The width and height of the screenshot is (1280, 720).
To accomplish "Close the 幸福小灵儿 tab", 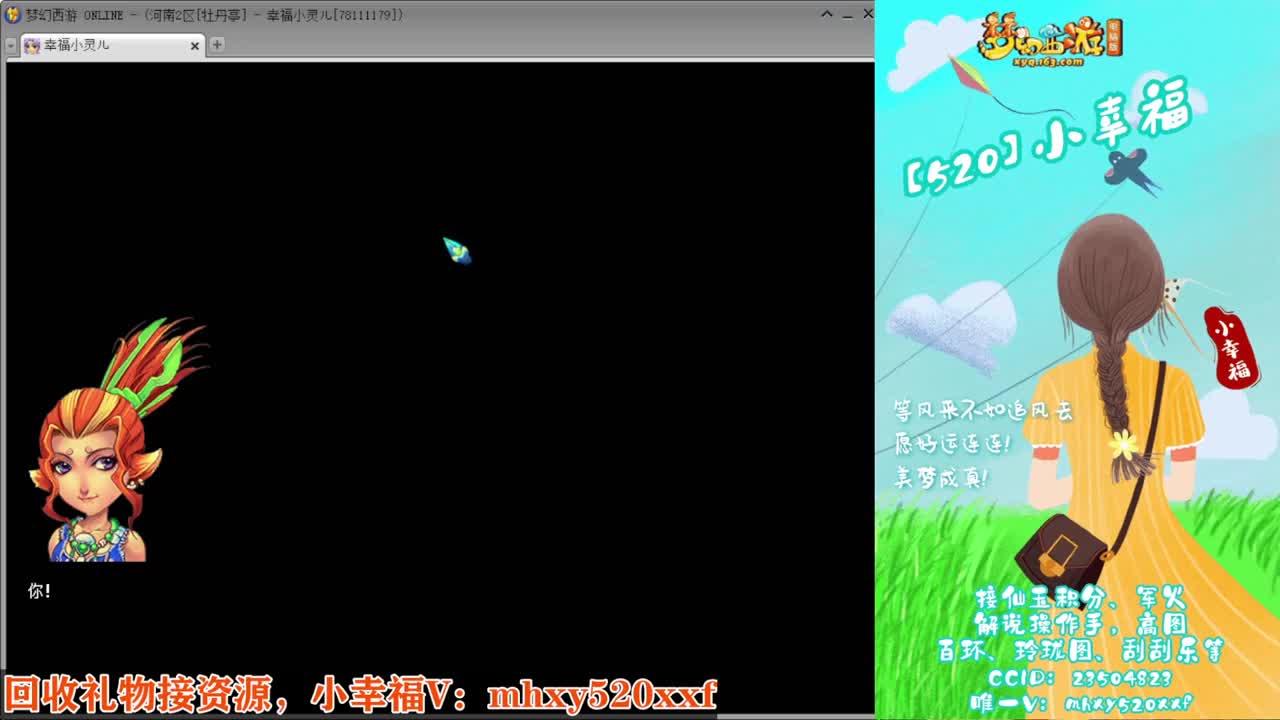I will point(195,46).
